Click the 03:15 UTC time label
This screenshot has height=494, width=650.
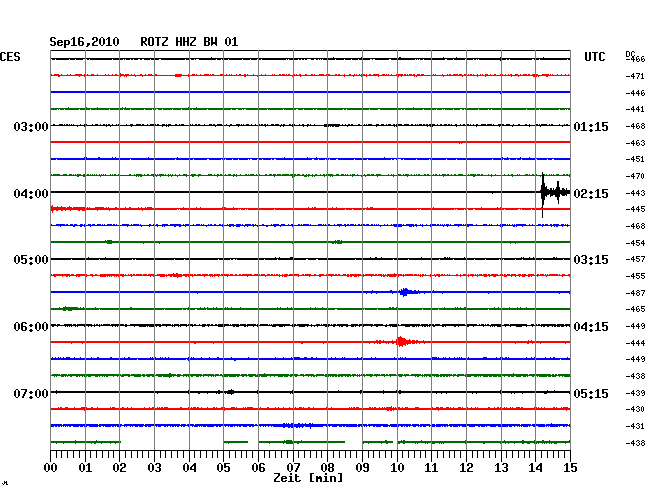(591, 260)
